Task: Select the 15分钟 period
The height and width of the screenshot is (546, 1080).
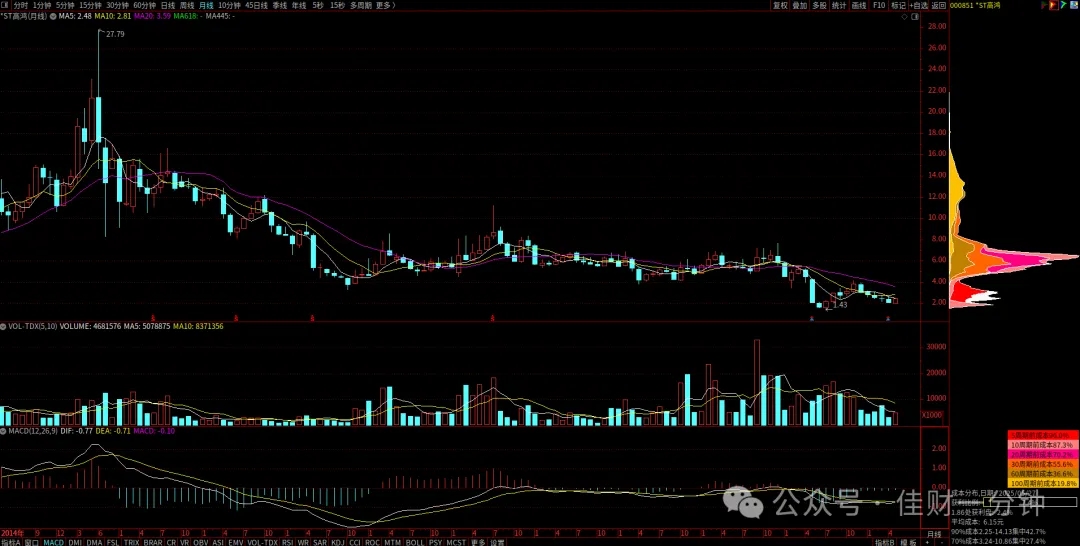Action: 90,6
